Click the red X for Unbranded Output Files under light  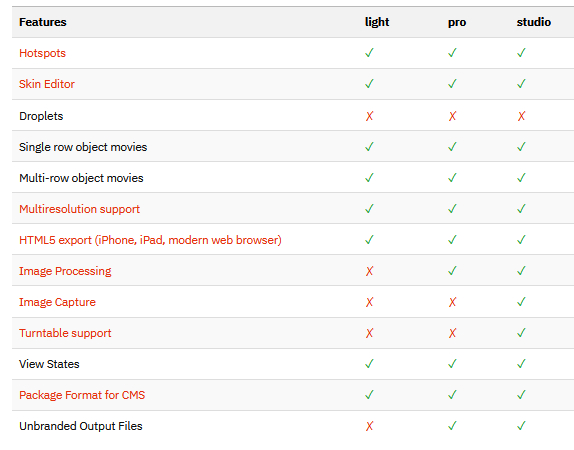pos(369,426)
